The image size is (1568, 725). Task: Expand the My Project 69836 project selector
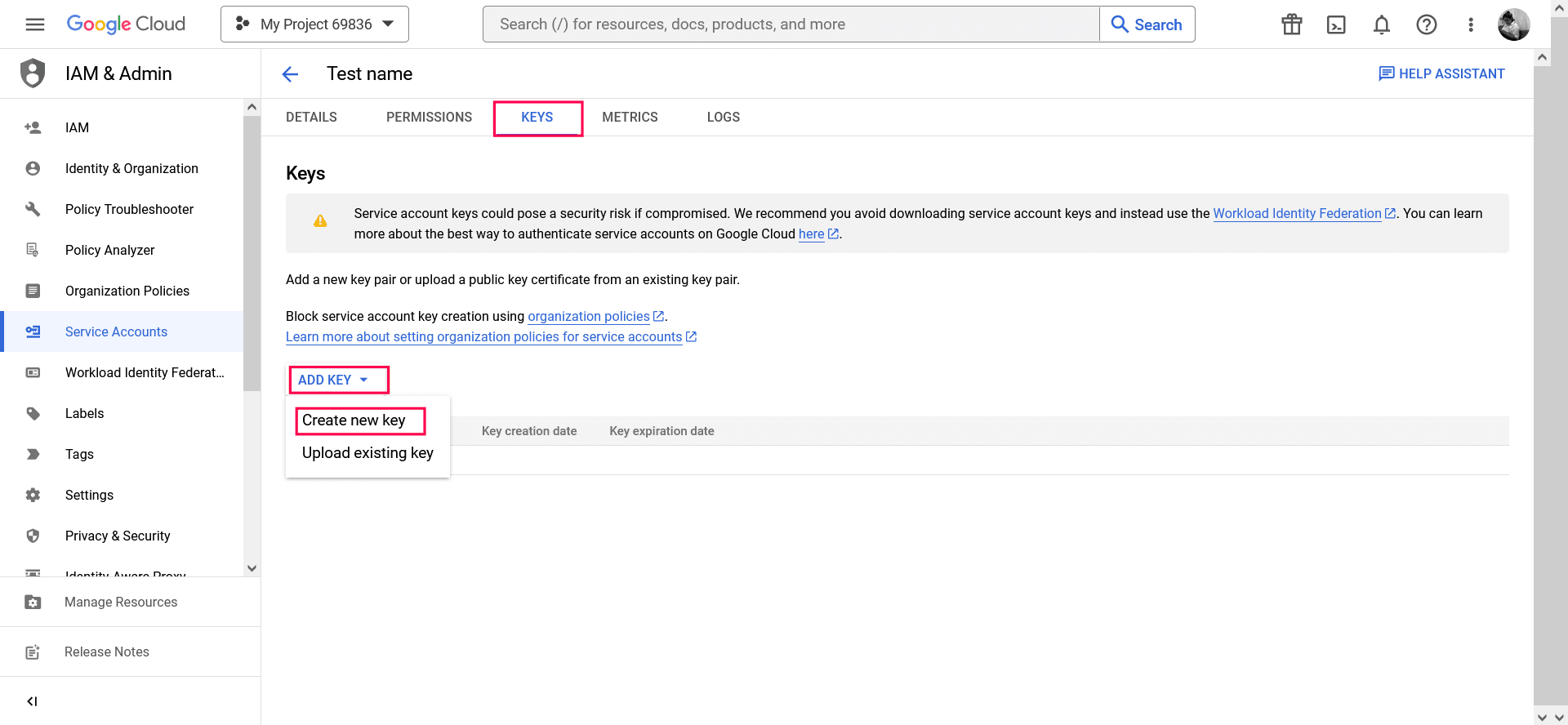pyautogui.click(x=314, y=24)
